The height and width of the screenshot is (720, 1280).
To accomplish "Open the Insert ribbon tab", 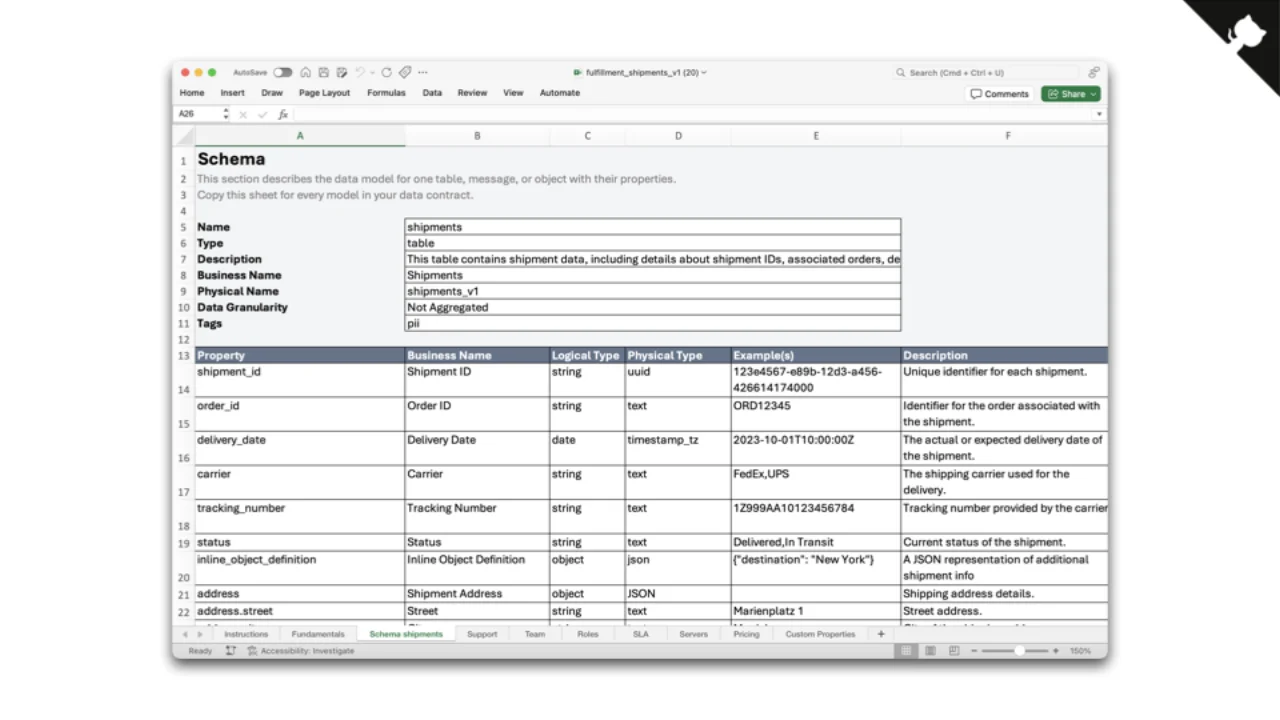I will [x=233, y=93].
